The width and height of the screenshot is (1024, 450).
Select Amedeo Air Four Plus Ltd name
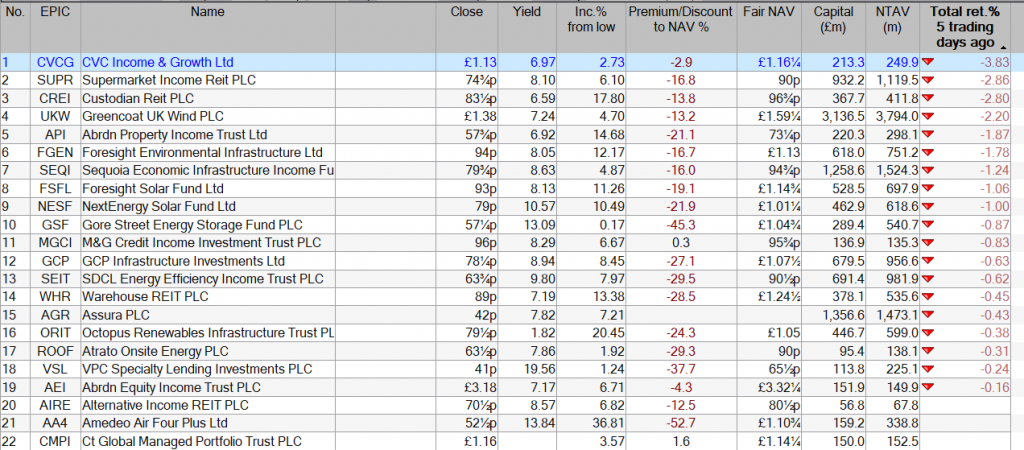pyautogui.click(x=155, y=423)
